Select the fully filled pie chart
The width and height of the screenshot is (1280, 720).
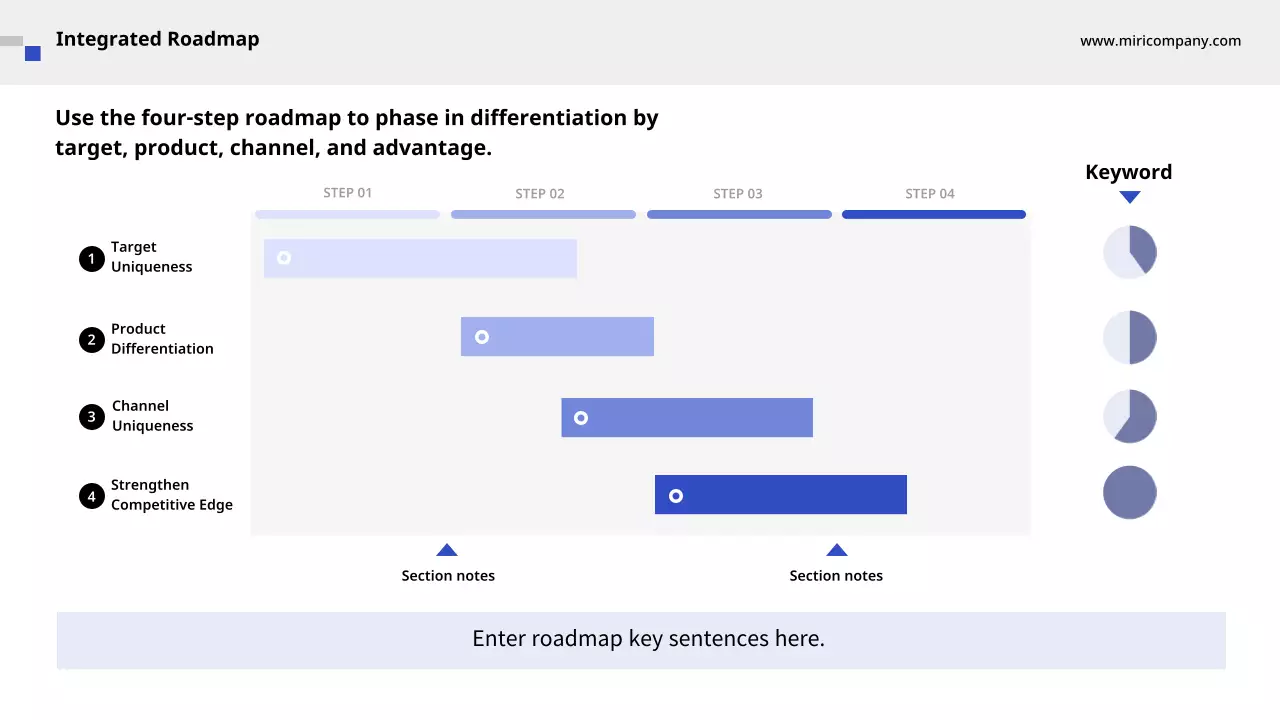[x=1130, y=492]
